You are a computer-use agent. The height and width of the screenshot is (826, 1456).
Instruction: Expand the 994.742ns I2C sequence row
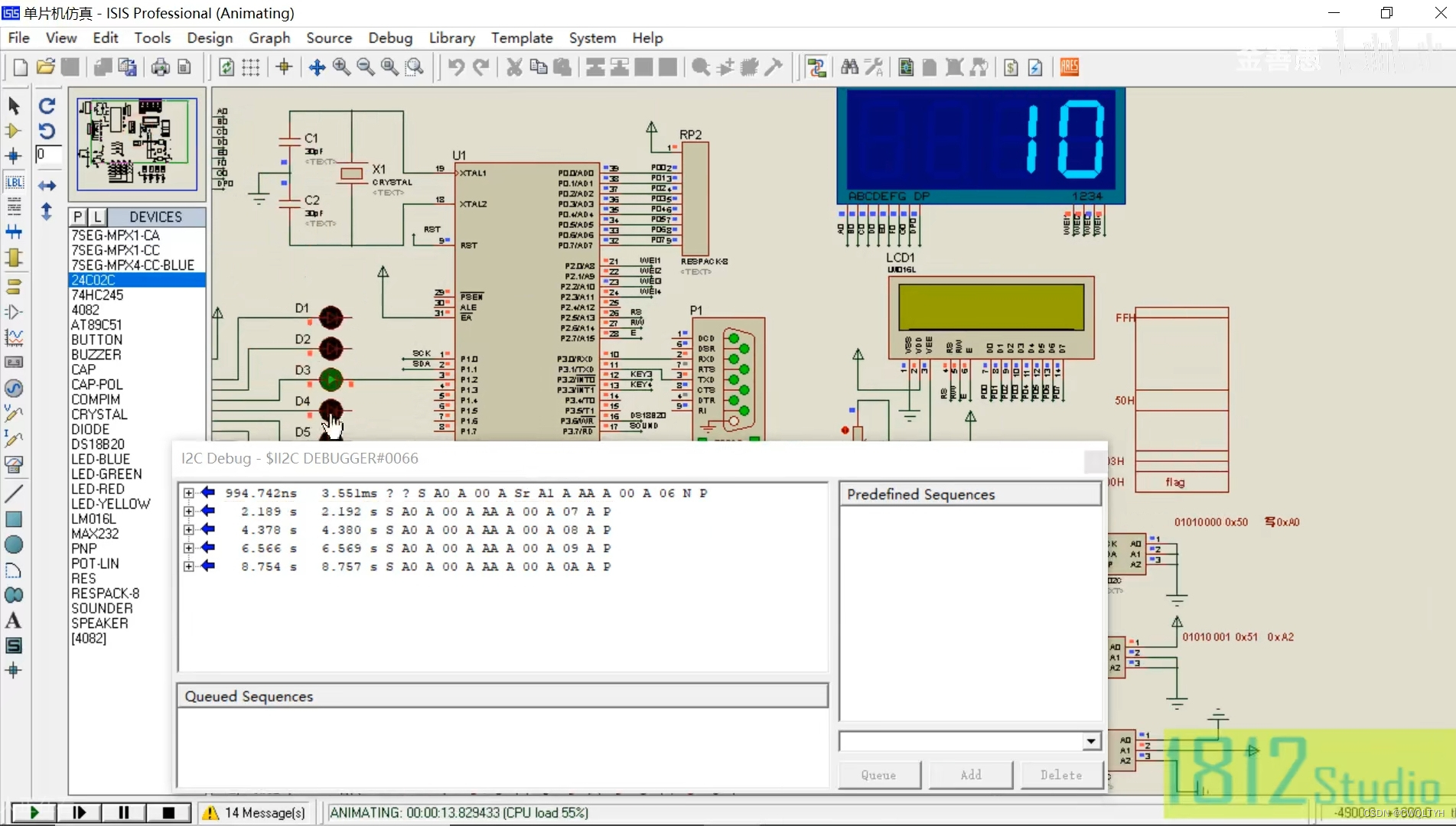[x=189, y=493]
